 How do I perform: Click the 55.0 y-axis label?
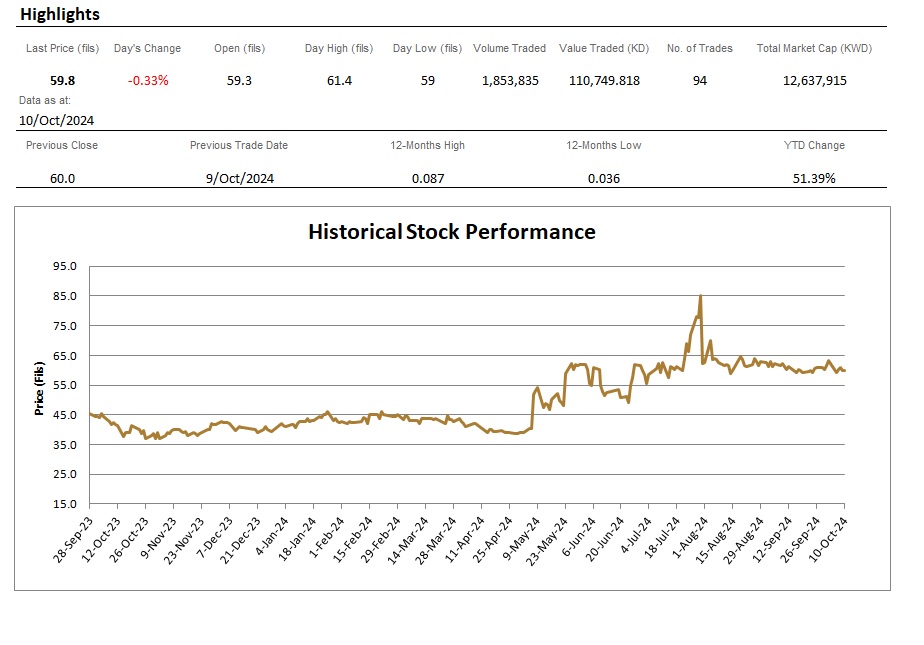[65, 385]
